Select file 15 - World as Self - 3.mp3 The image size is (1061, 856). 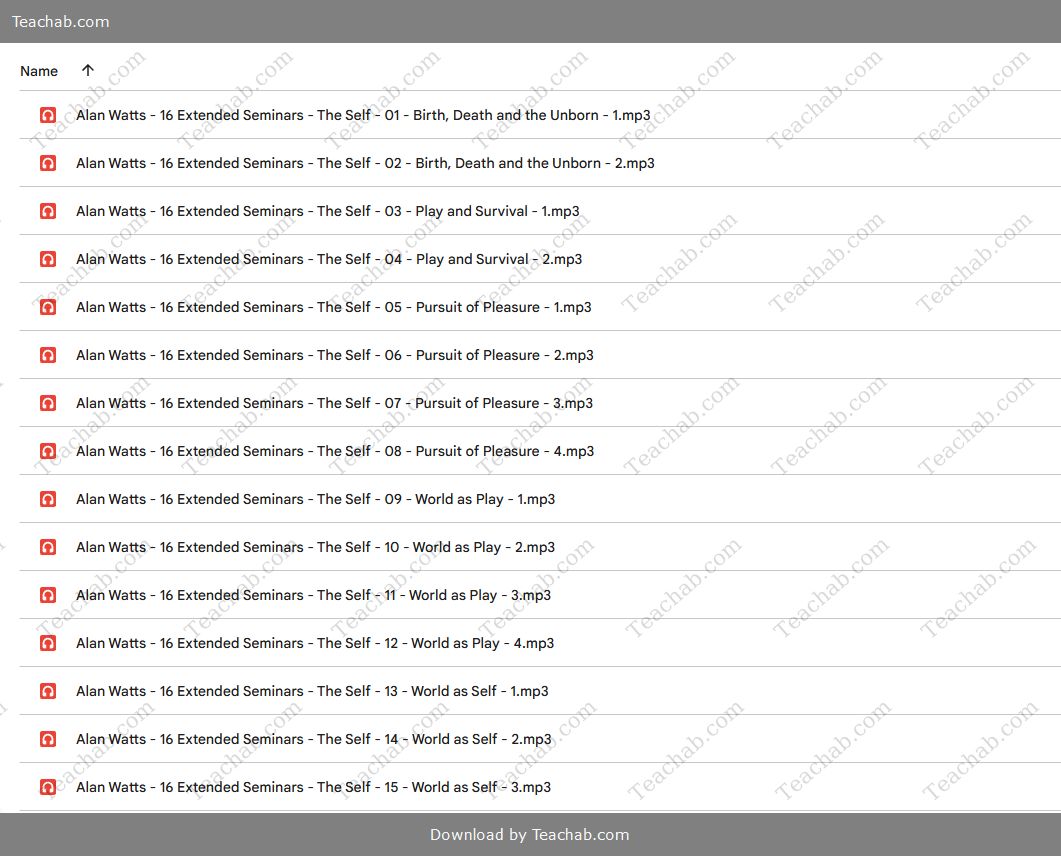click(x=313, y=787)
